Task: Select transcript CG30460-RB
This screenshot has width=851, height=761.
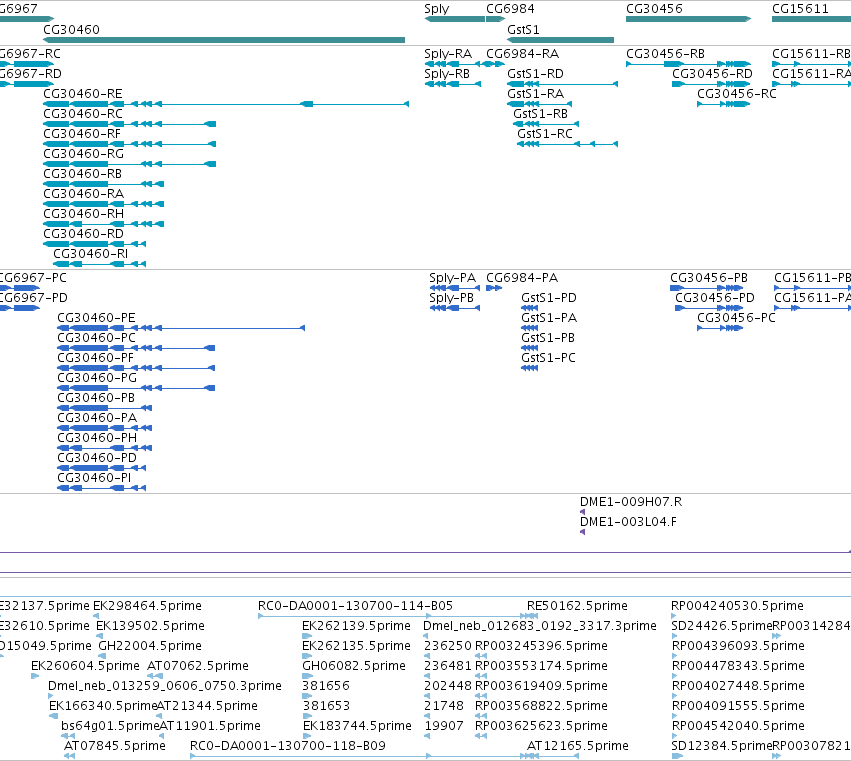Action: [x=104, y=184]
